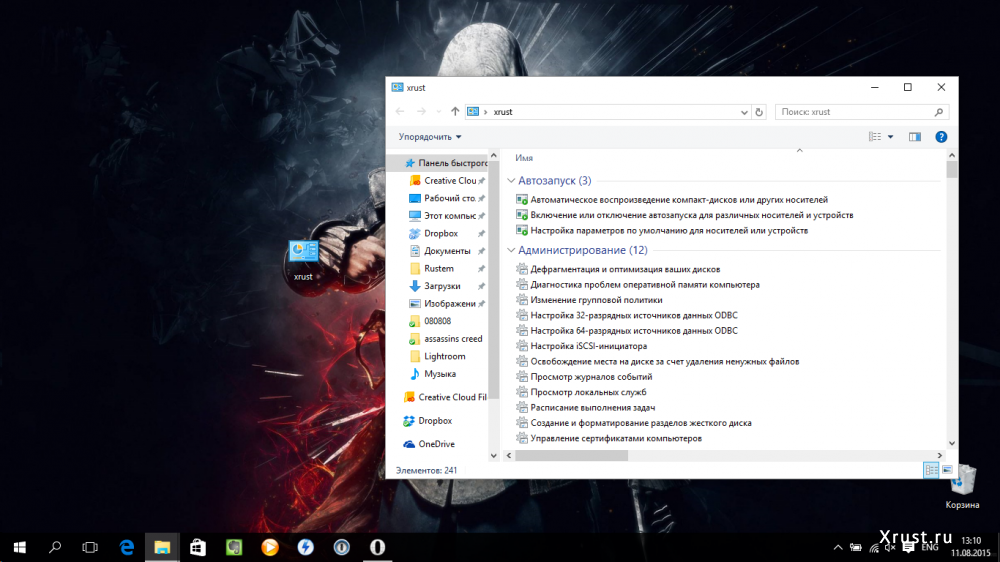Open Документы in the sidebar
The width and height of the screenshot is (1000, 562).
(445, 251)
